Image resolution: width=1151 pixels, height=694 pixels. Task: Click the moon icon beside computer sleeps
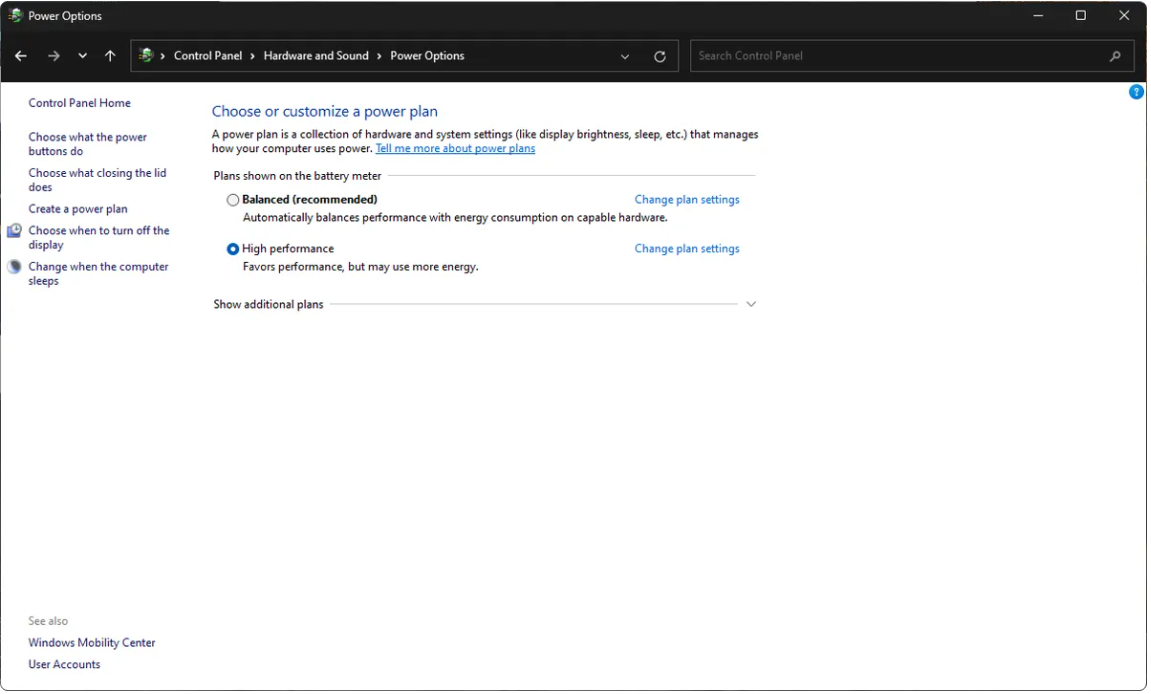14,267
